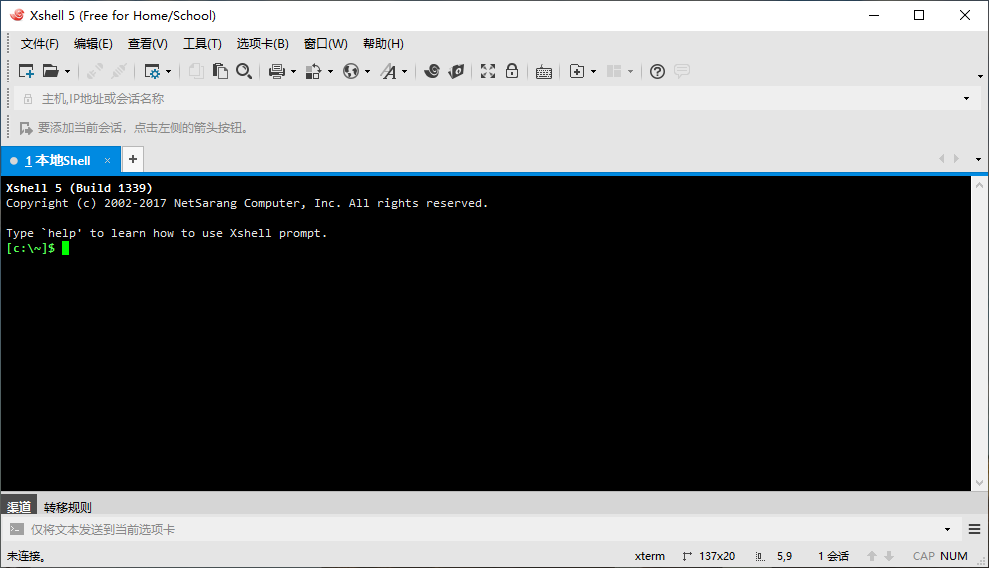Click the Font icon

[389, 71]
